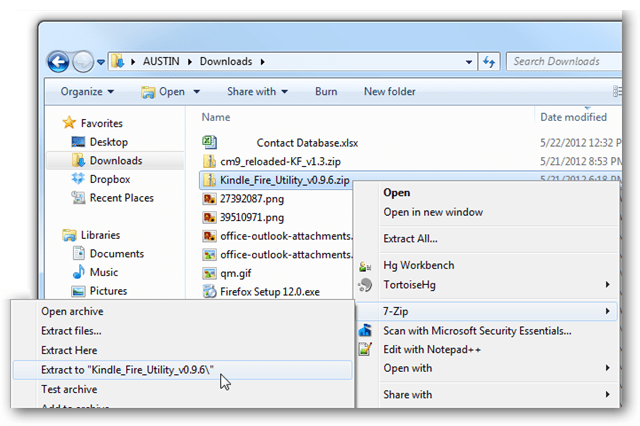Open the recent pages dropdown arrow
The image size is (640, 426).
click(101, 62)
